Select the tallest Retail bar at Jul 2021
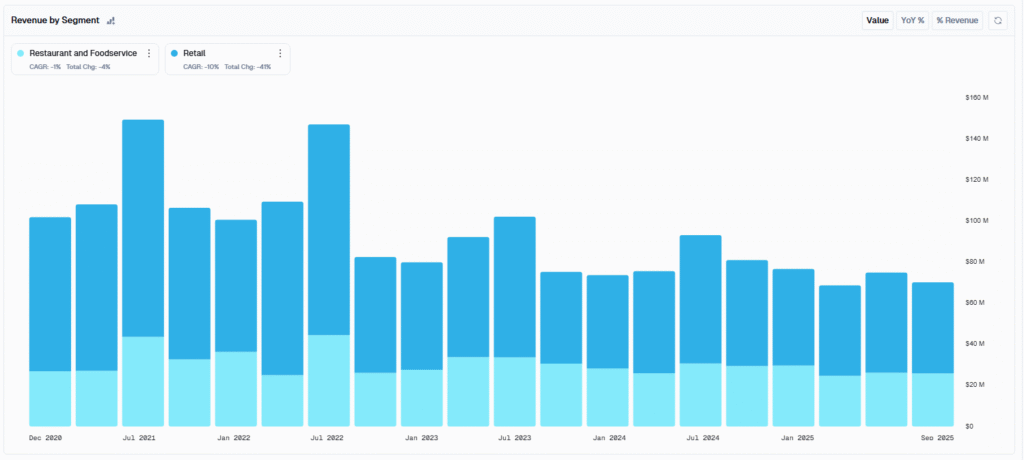Viewport: 1024px width, 460px height. coord(143,229)
